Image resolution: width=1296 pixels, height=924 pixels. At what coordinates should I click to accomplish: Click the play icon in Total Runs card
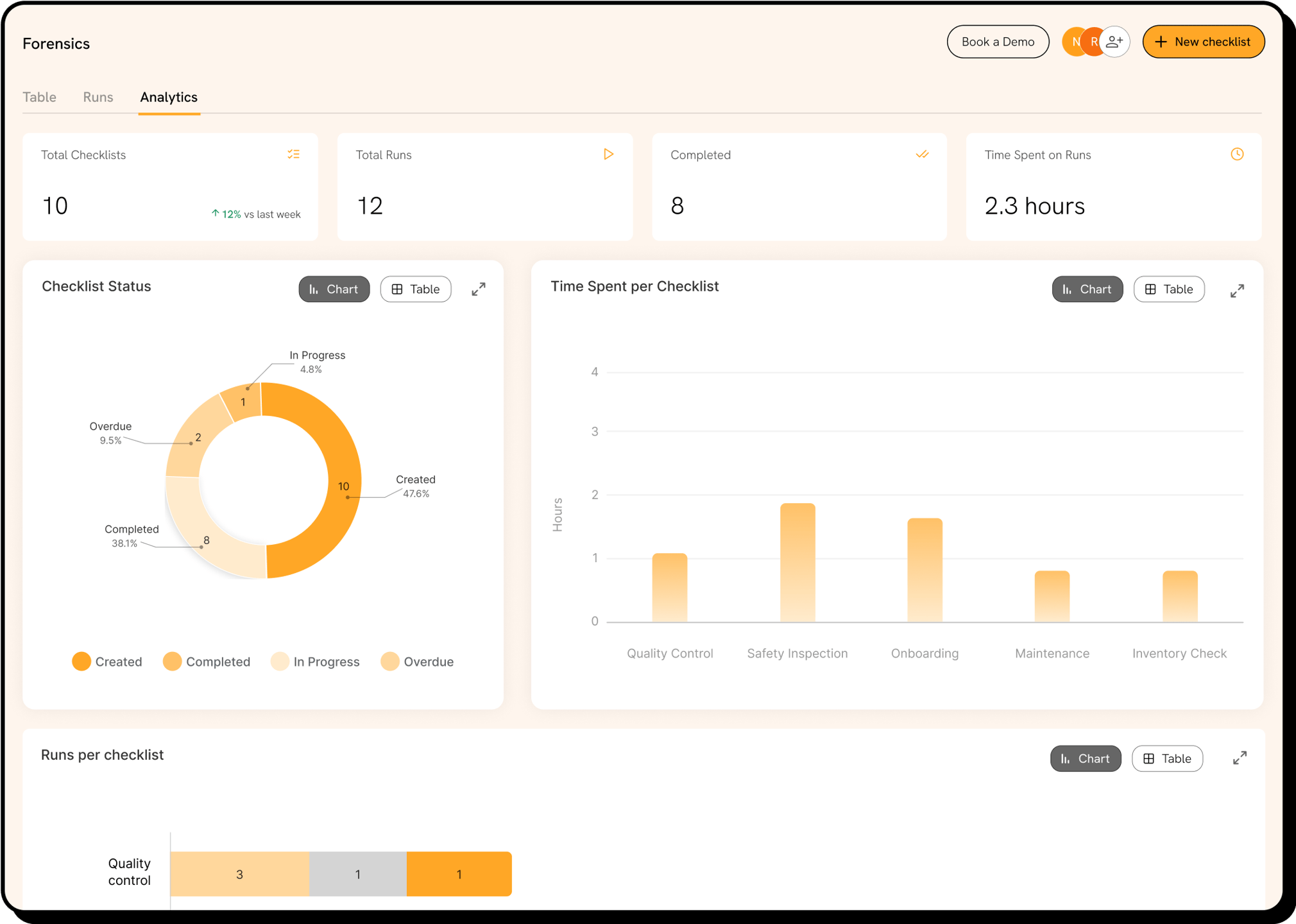(x=608, y=155)
